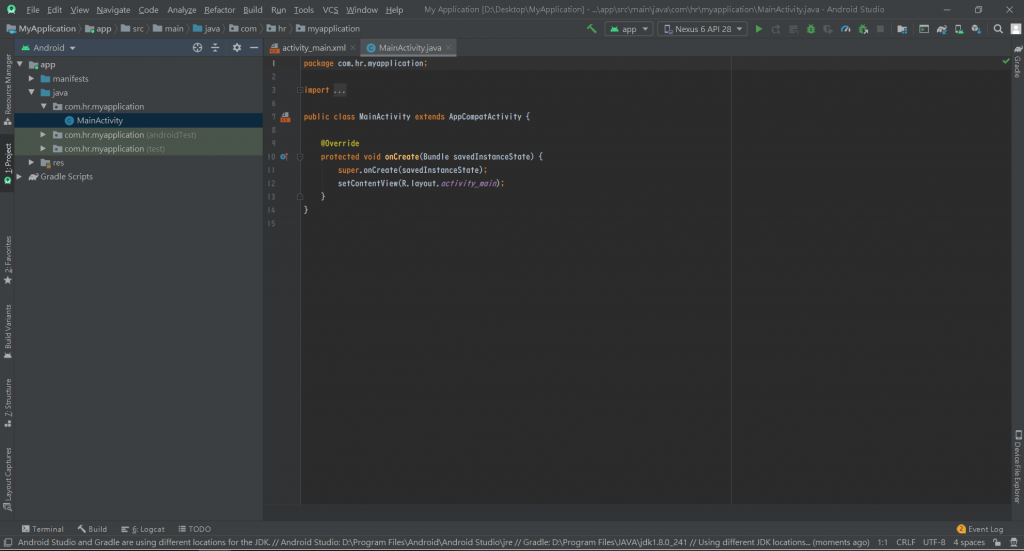The height and width of the screenshot is (551, 1024).
Task: Open Project panel gear settings
Action: pos(237,47)
